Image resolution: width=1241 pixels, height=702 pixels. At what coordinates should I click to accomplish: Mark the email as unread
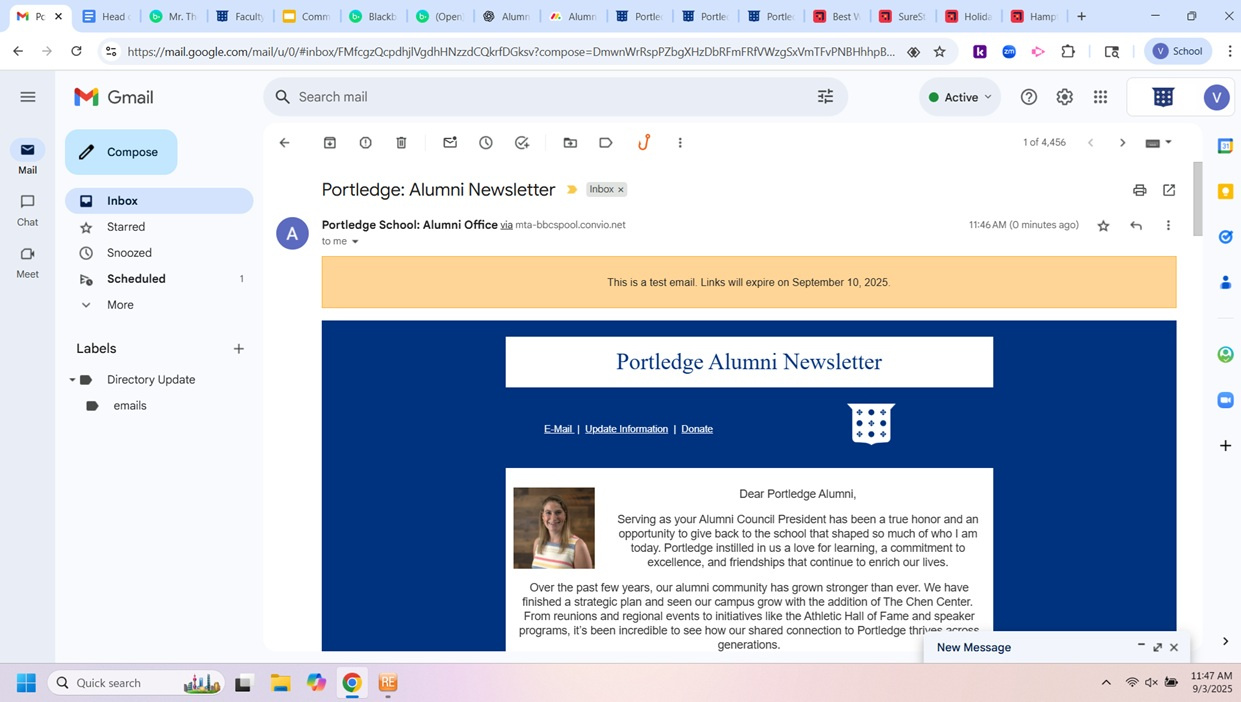coord(450,143)
